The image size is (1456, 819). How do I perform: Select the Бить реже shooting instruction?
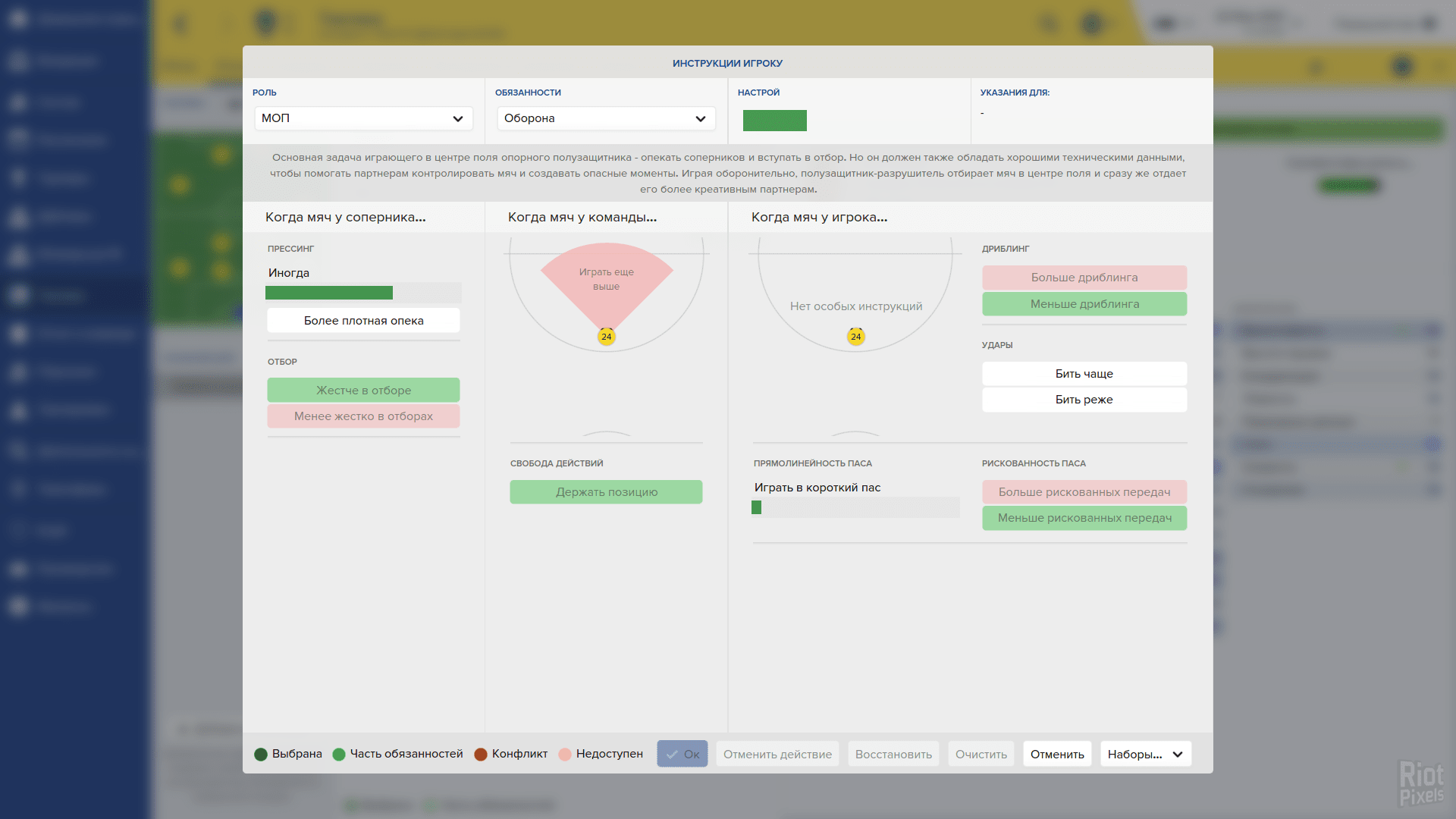point(1084,400)
